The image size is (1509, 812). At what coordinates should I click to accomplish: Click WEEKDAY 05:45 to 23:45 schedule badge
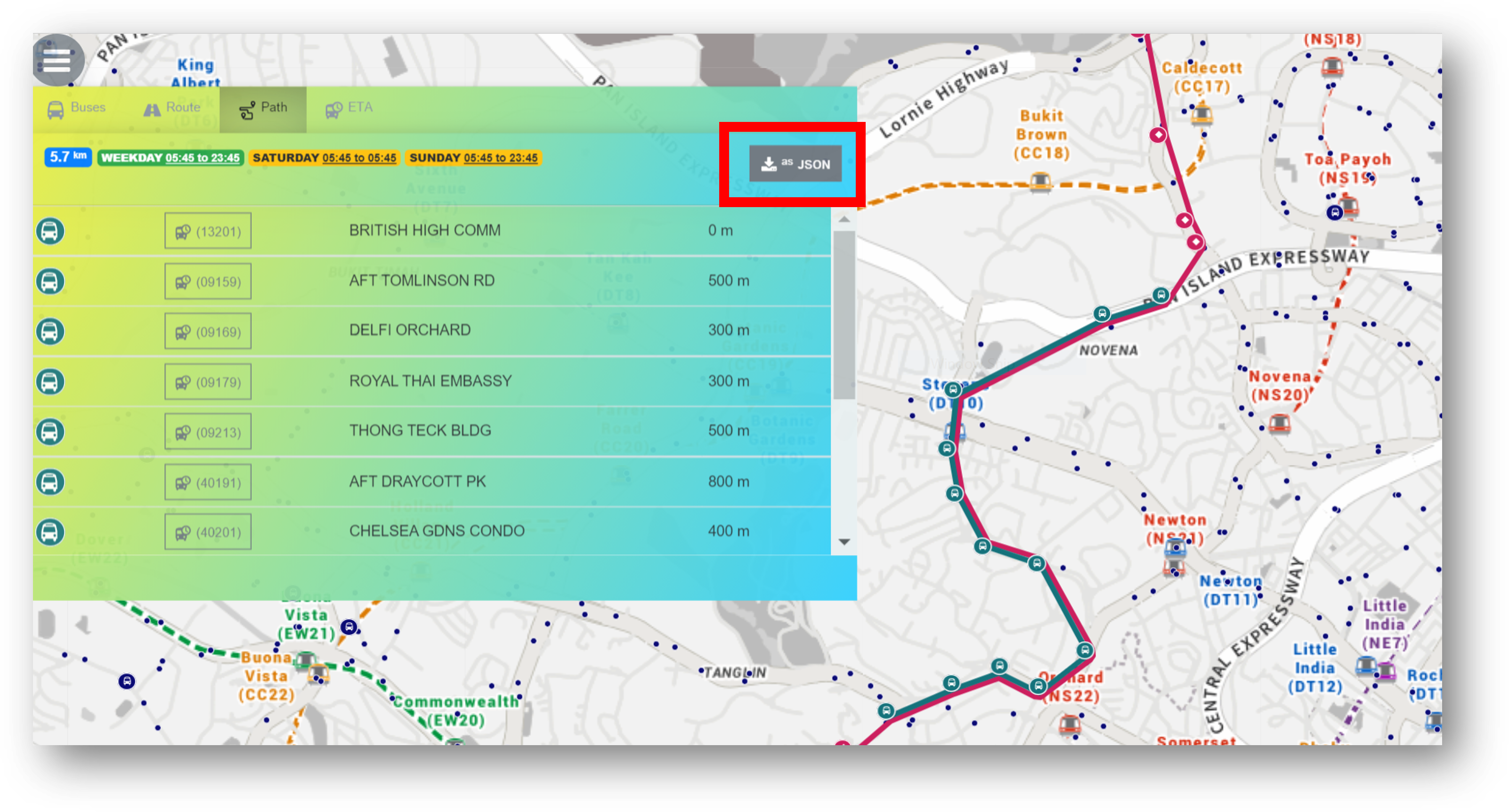click(170, 158)
